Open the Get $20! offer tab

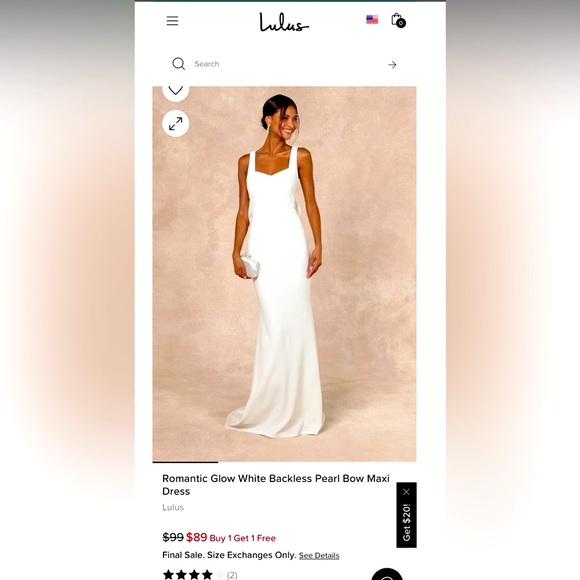click(407, 522)
